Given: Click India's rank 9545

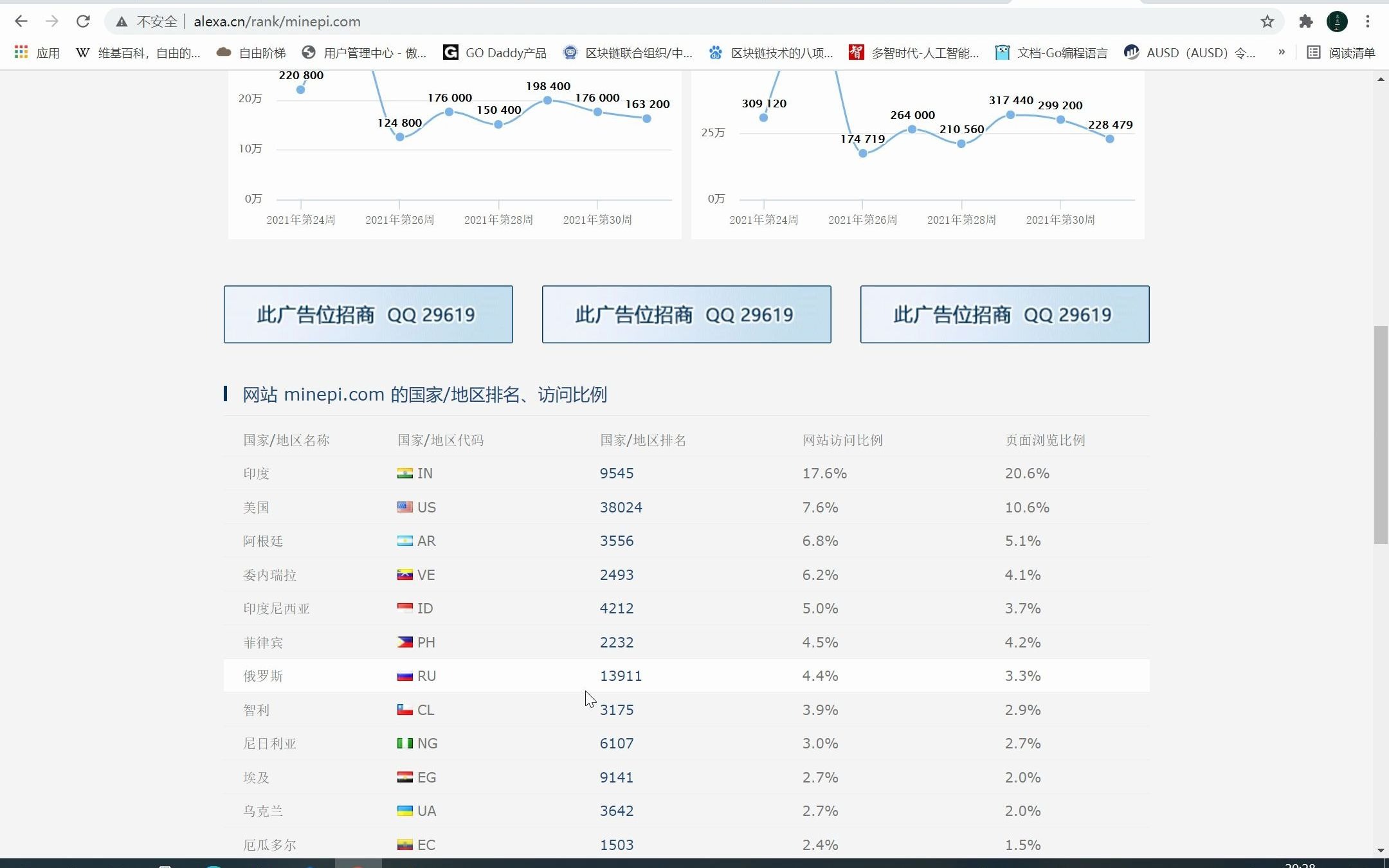Looking at the screenshot, I should coord(617,474).
